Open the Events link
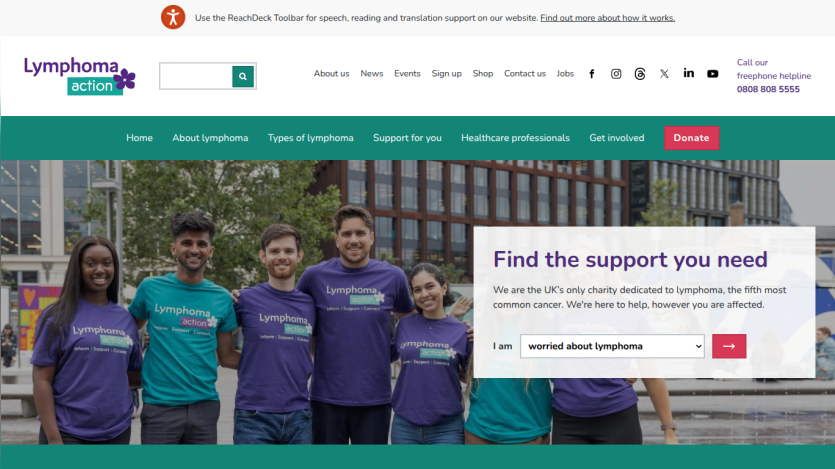This screenshot has height=469, width=835. click(x=407, y=73)
